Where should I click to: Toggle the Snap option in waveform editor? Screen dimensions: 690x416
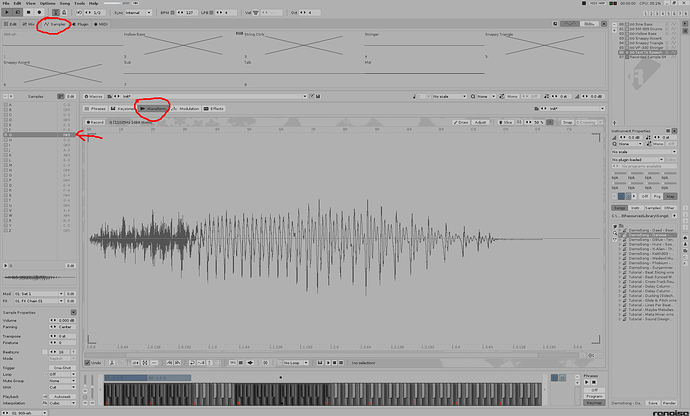(x=567, y=122)
